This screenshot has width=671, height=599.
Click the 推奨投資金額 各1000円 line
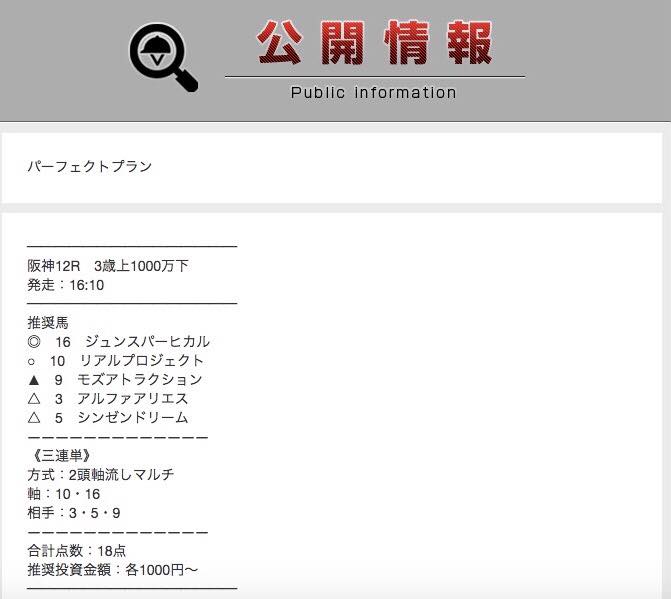click(x=113, y=570)
